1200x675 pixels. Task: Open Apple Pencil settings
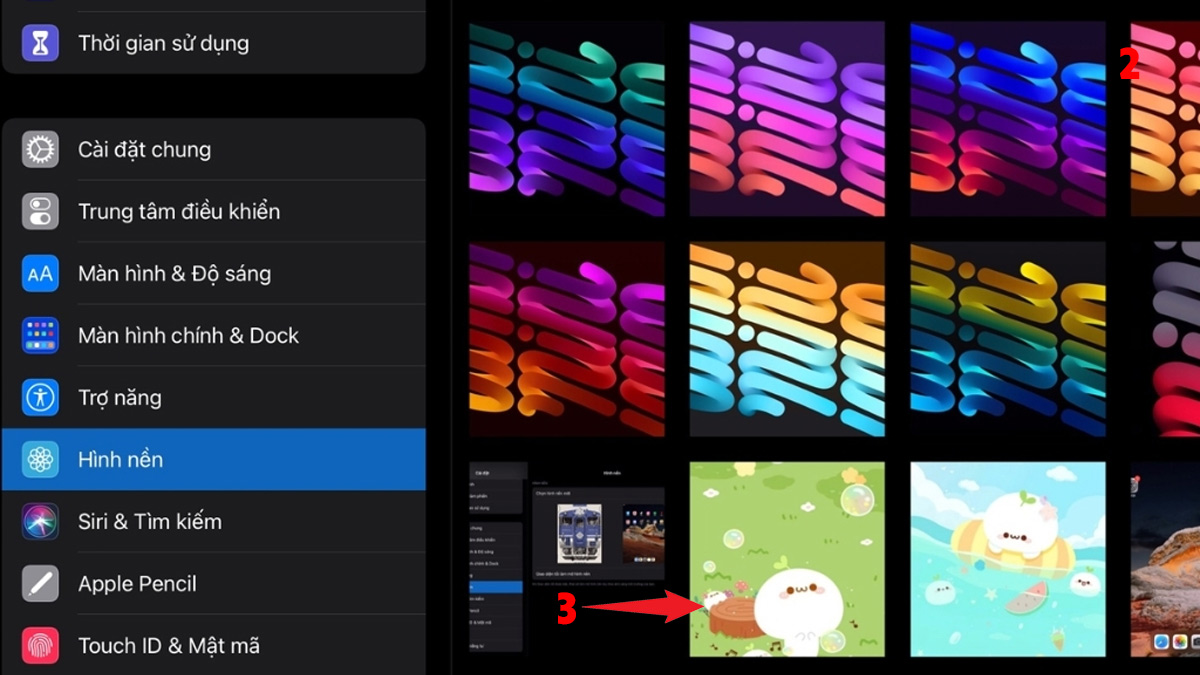(x=214, y=584)
